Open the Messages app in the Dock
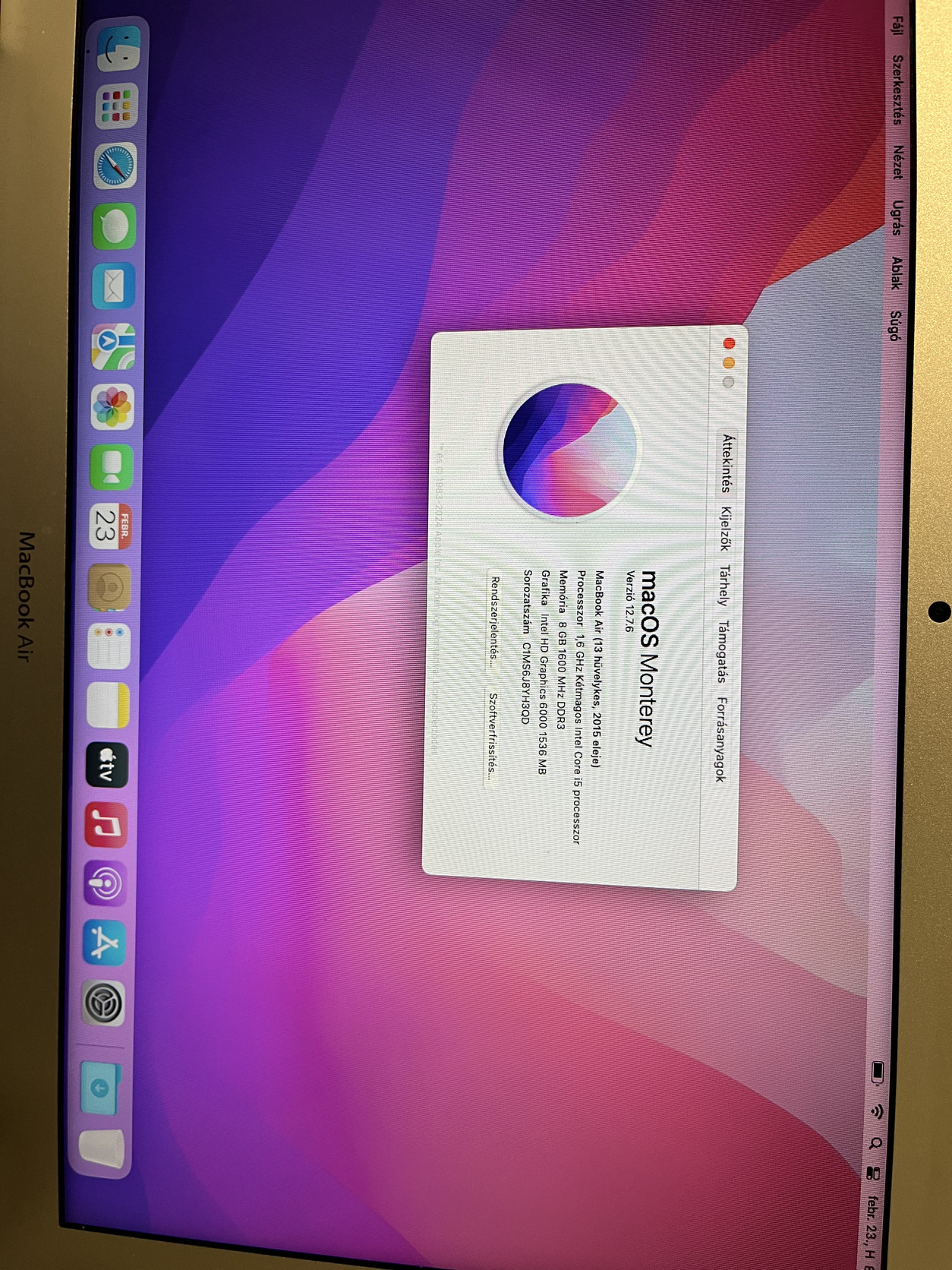The image size is (952, 1270). click(114, 226)
